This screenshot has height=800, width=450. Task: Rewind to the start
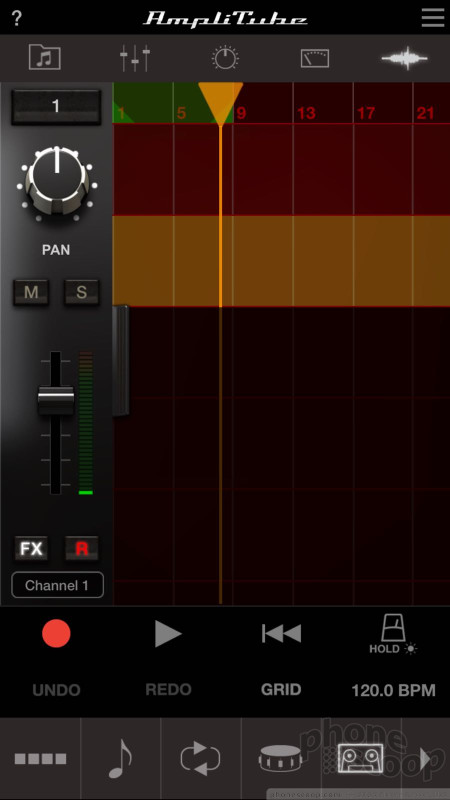pyautogui.click(x=281, y=634)
